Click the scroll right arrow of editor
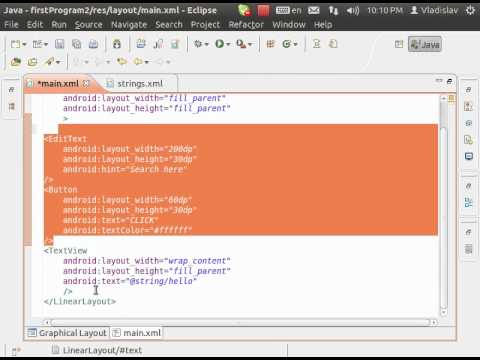The height and width of the screenshot is (360, 480). (x=434, y=322)
